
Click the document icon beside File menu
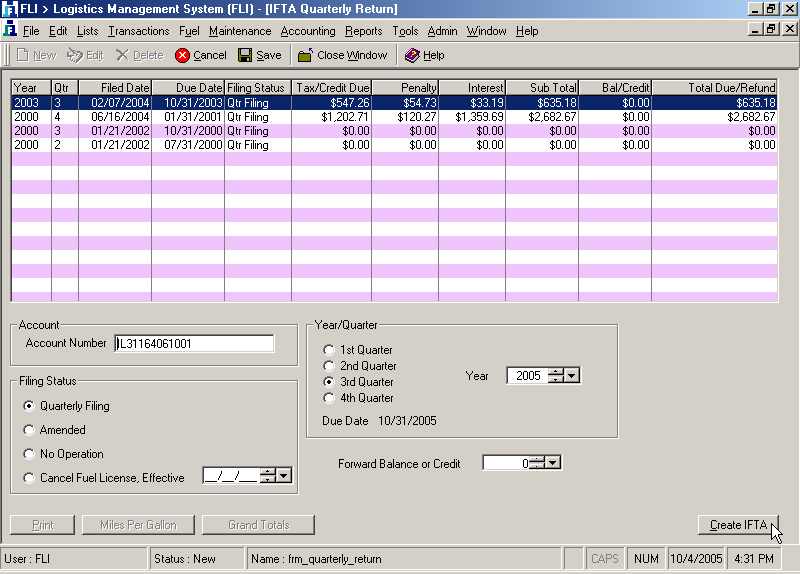point(10,30)
